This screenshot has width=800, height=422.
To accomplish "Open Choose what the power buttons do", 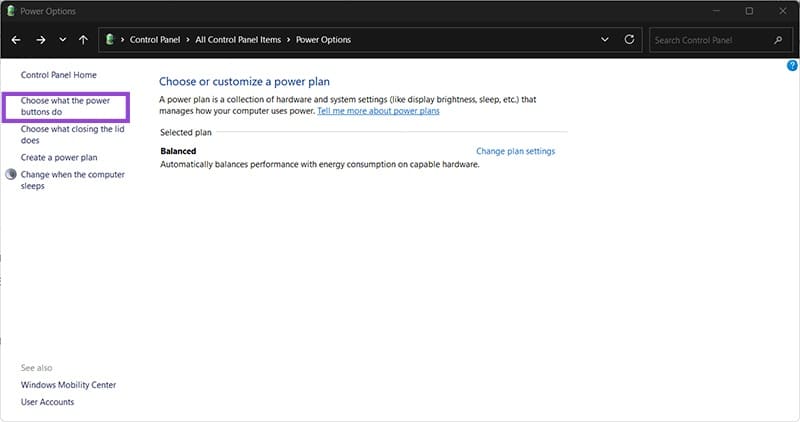I will (x=65, y=106).
